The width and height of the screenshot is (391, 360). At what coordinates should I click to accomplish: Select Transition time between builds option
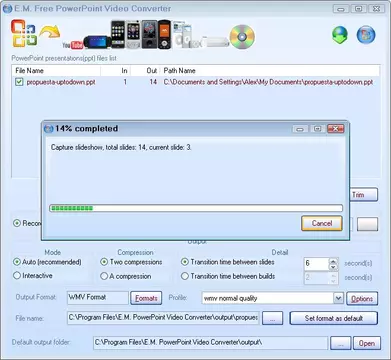point(184,276)
